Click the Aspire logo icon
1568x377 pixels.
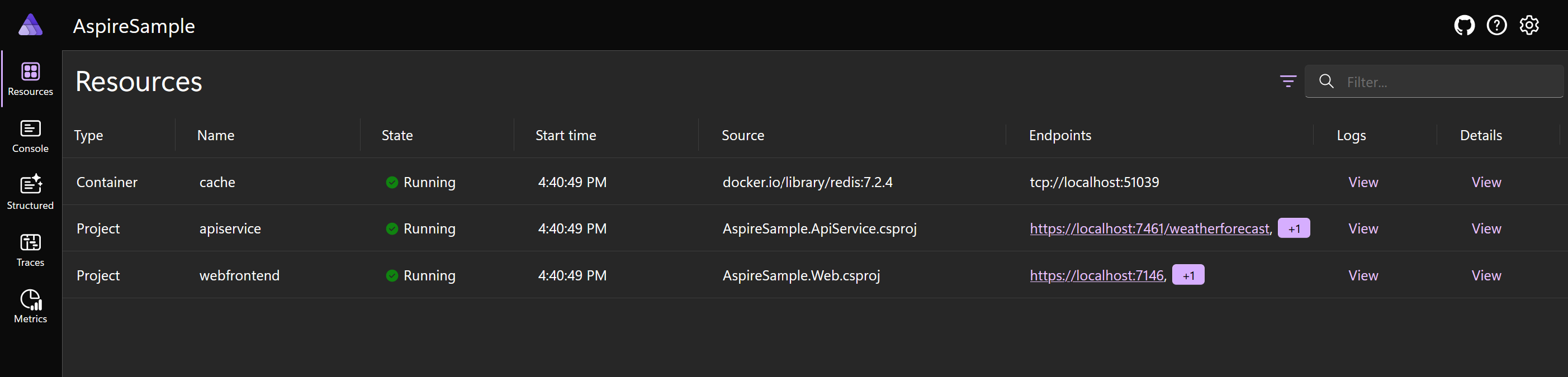30,26
